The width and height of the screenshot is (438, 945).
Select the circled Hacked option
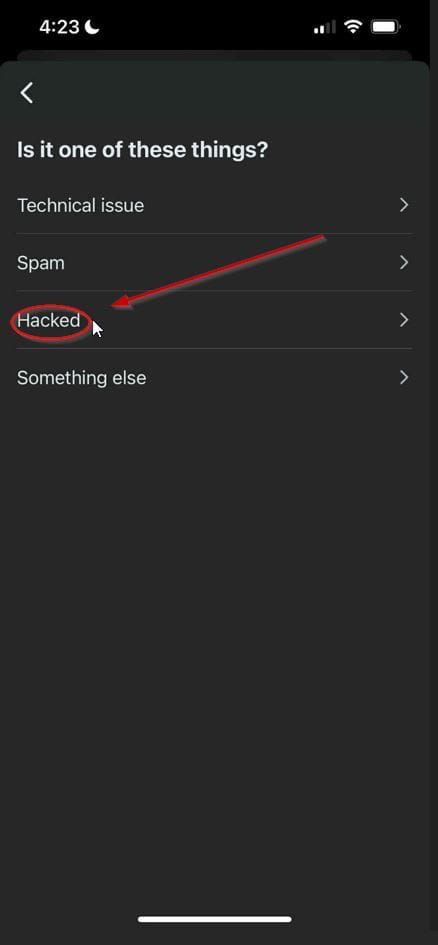coord(214,320)
